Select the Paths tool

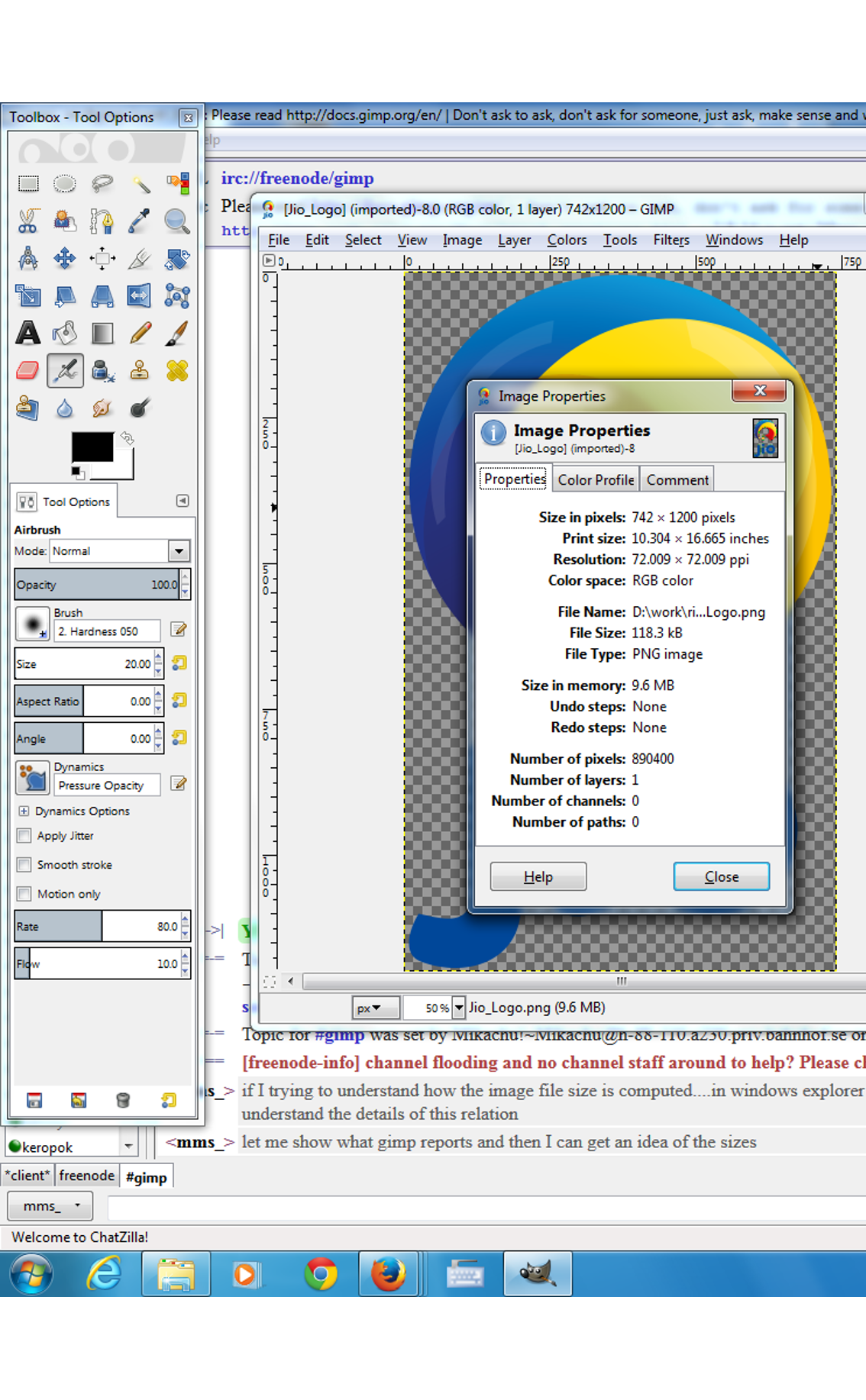click(102, 221)
